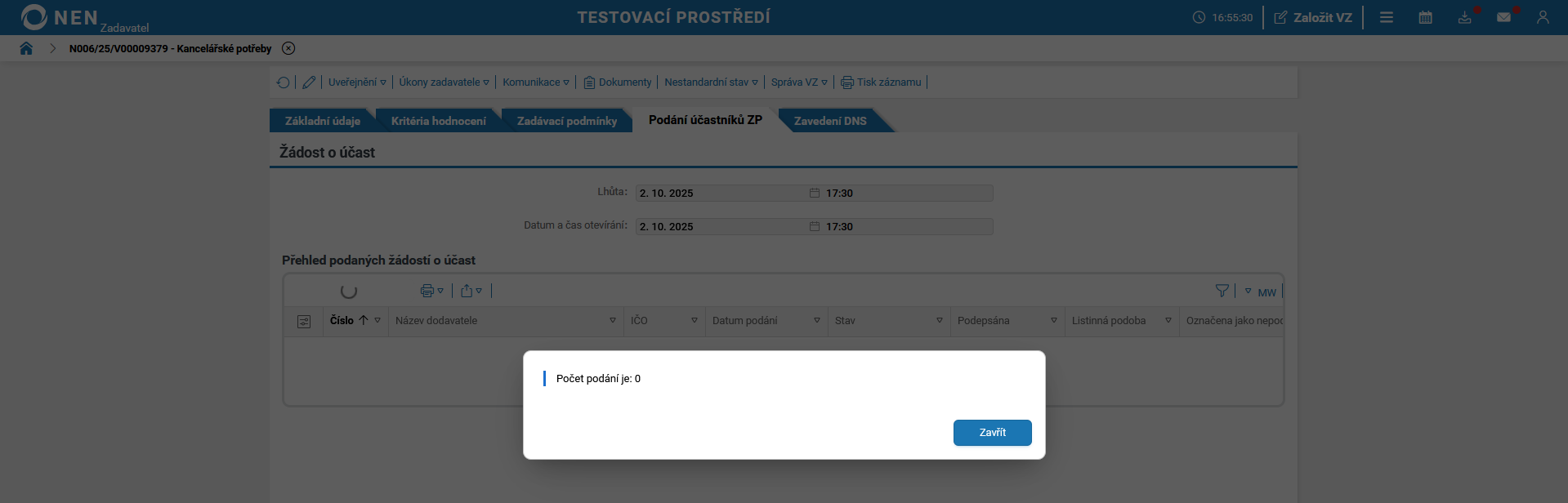The image size is (1568, 503).
Task: Select the Podání účastníků ZP tab
Action: (705, 120)
